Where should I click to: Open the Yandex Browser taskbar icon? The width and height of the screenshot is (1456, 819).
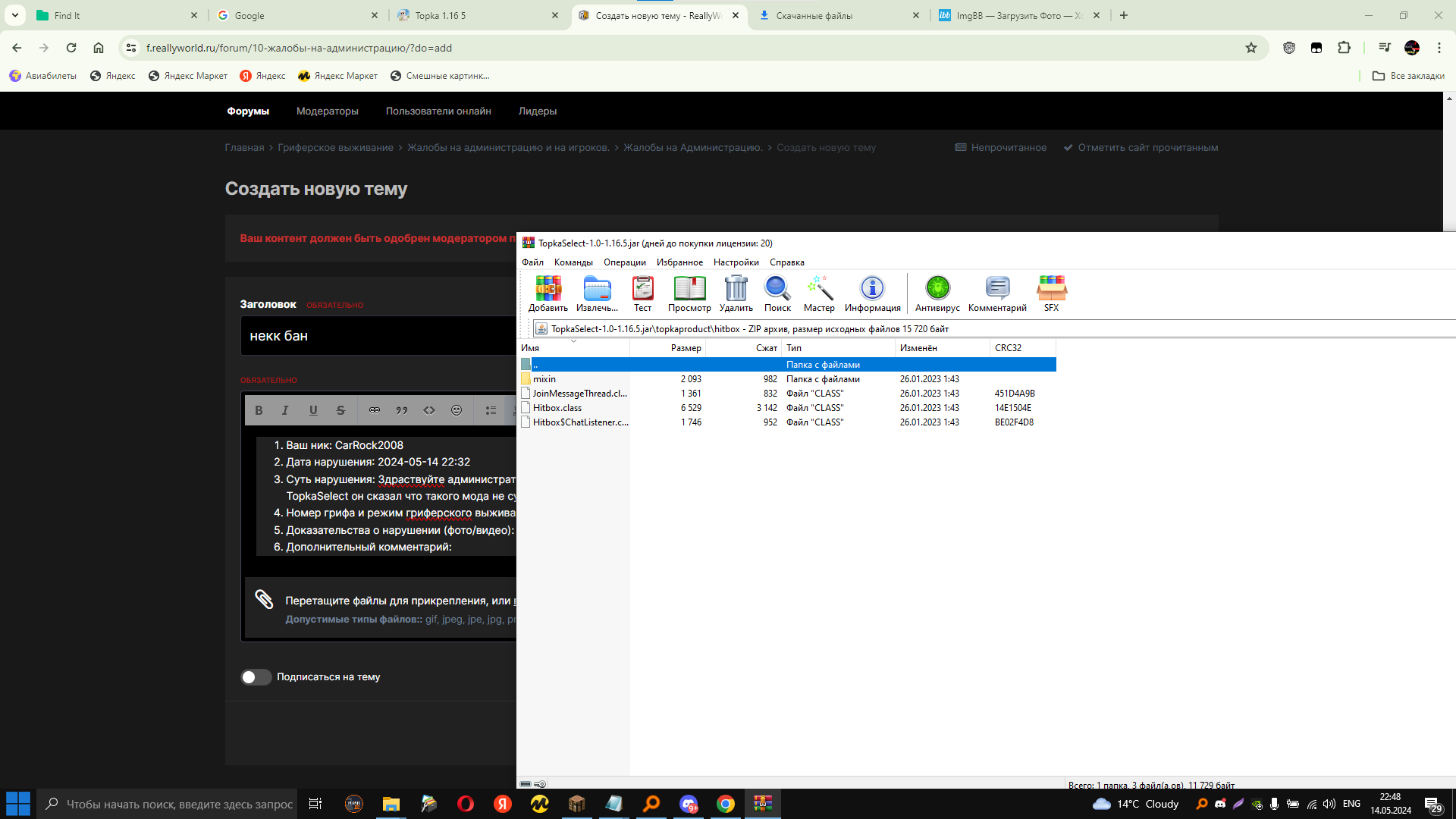(x=503, y=804)
